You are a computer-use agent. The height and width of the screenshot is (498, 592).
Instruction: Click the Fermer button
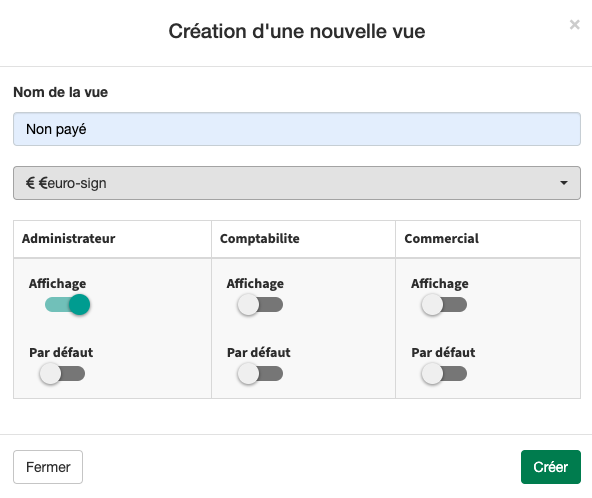pos(48,467)
